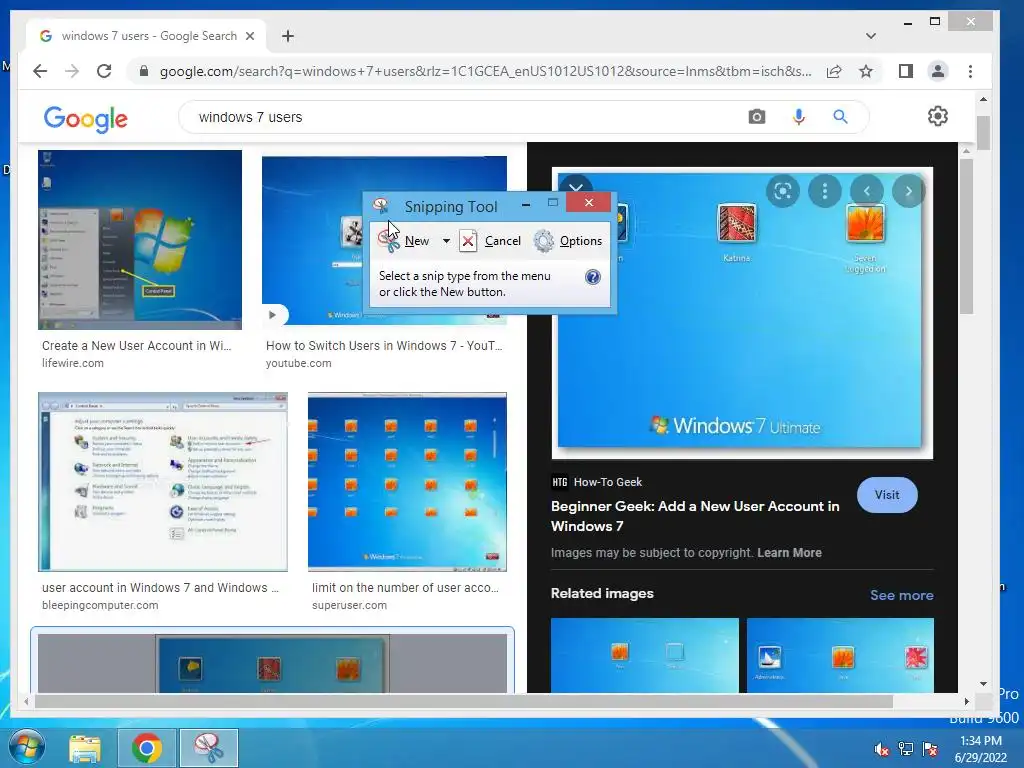Open Snipping Tool help question mark
The image size is (1024, 768).
click(592, 277)
